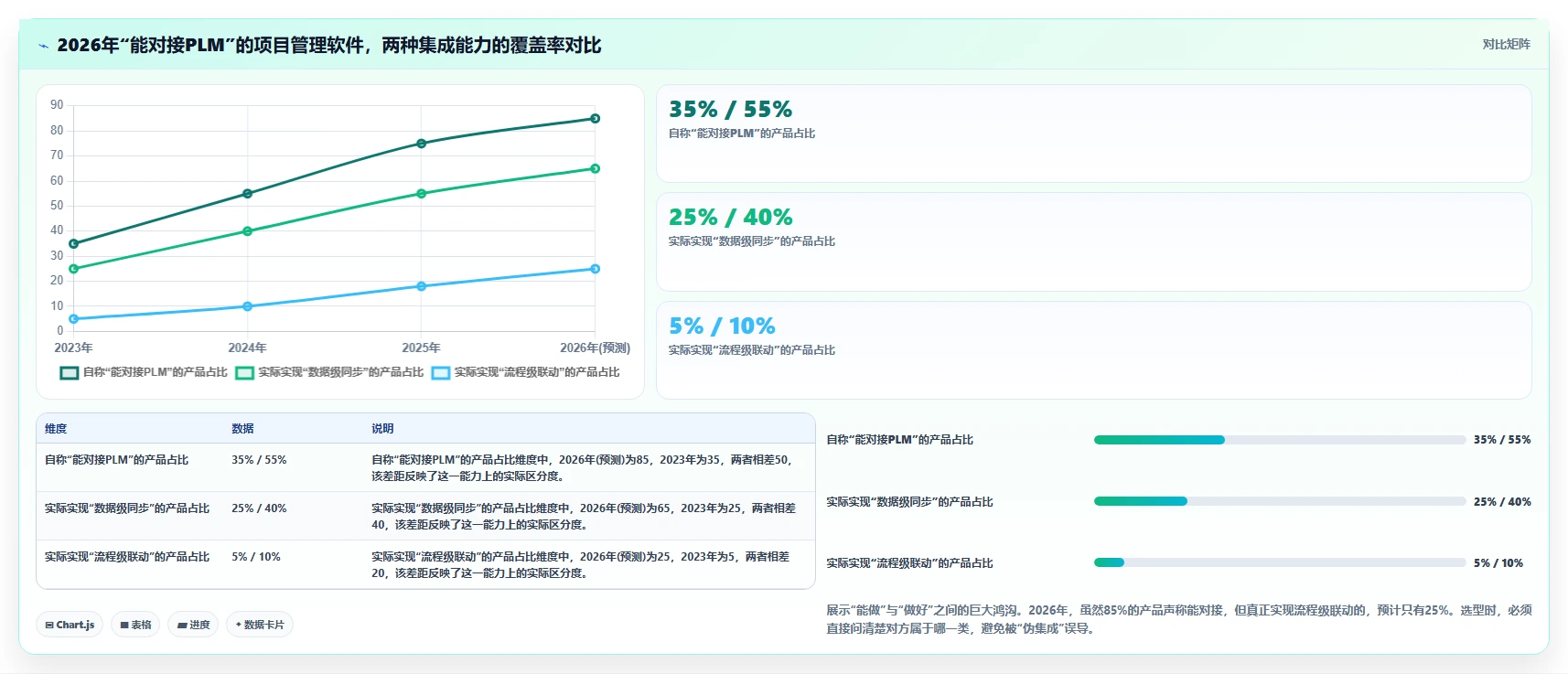Click the dark green data point at 2025年
Screen dimensions: 1568x674
click(x=421, y=144)
